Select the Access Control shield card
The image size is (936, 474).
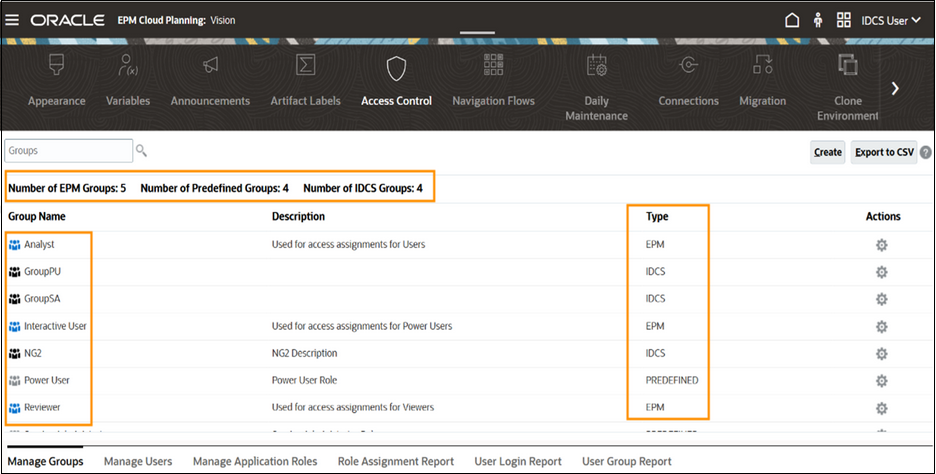(396, 81)
